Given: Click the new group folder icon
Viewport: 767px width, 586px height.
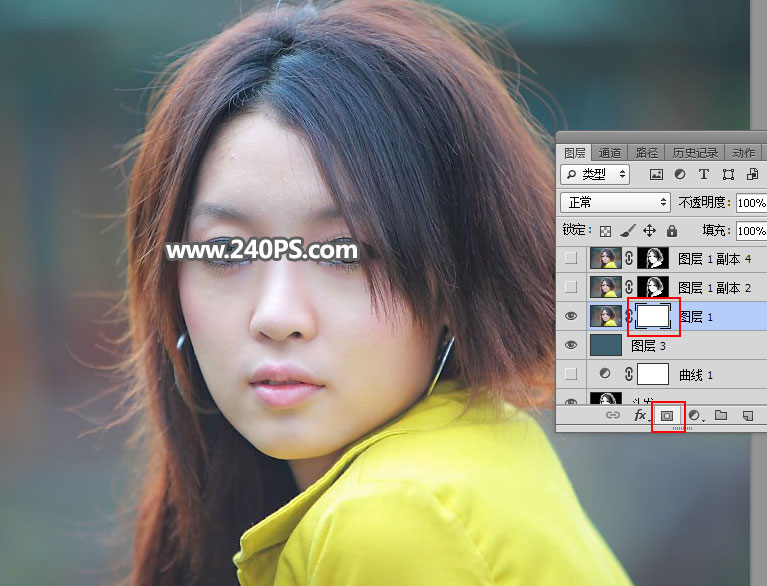Looking at the screenshot, I should pos(721,416).
